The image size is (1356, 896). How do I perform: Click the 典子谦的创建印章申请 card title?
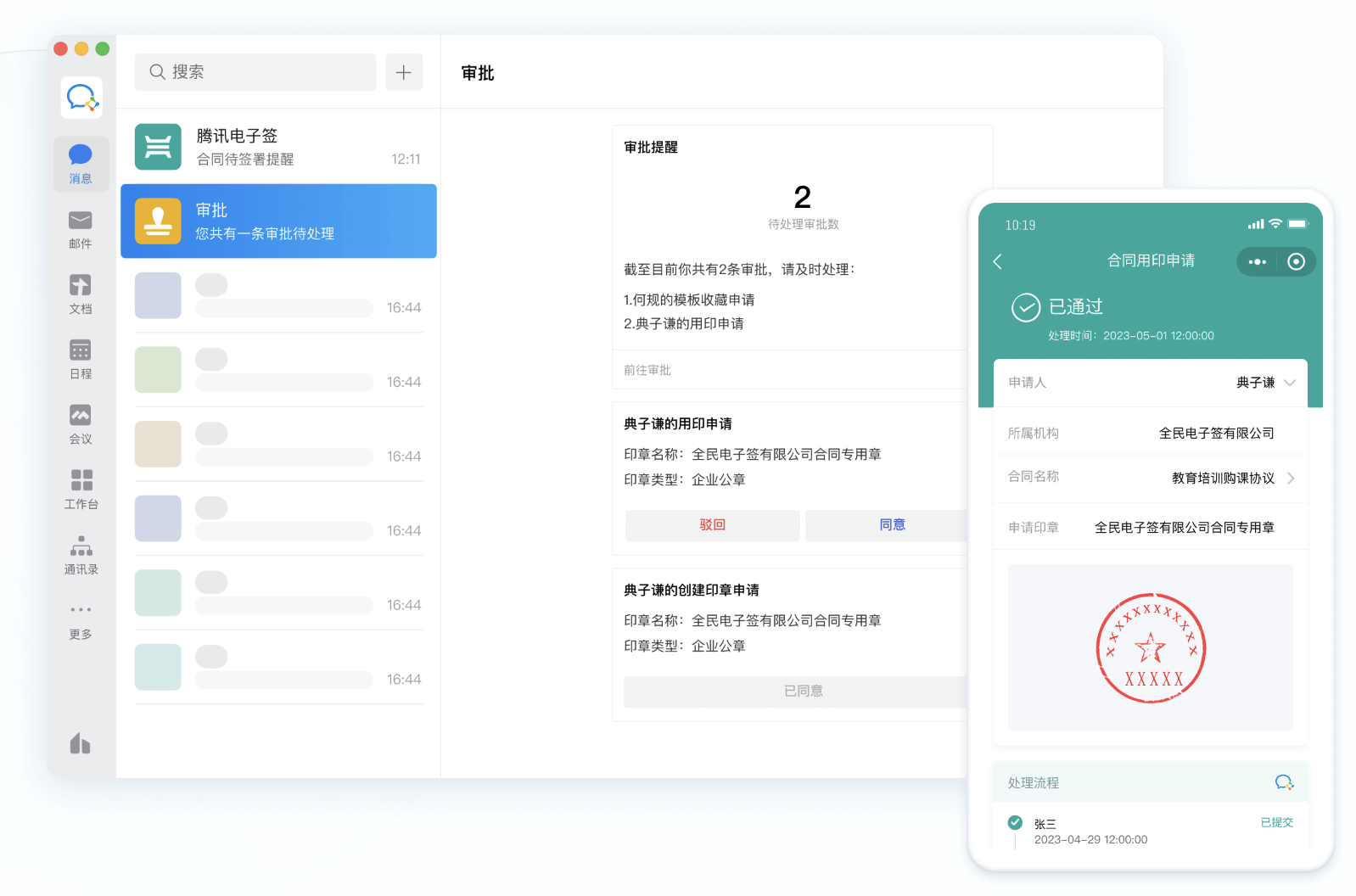pyautogui.click(x=692, y=590)
